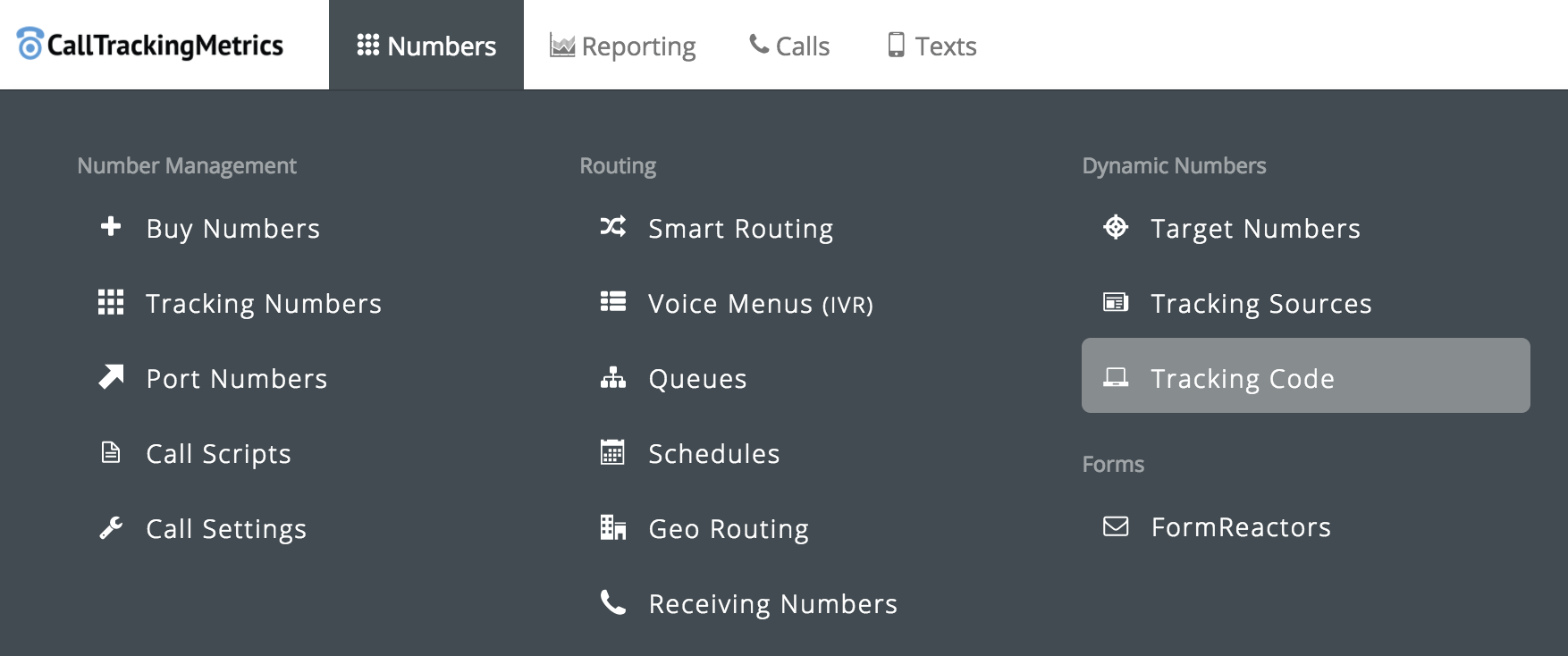Open Receiving Numbers
The image size is (1568, 656).
(773, 604)
